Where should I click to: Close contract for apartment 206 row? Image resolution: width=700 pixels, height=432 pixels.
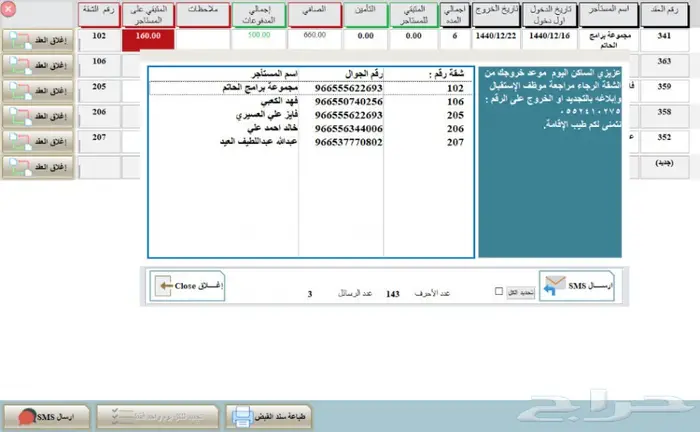click(x=38, y=117)
